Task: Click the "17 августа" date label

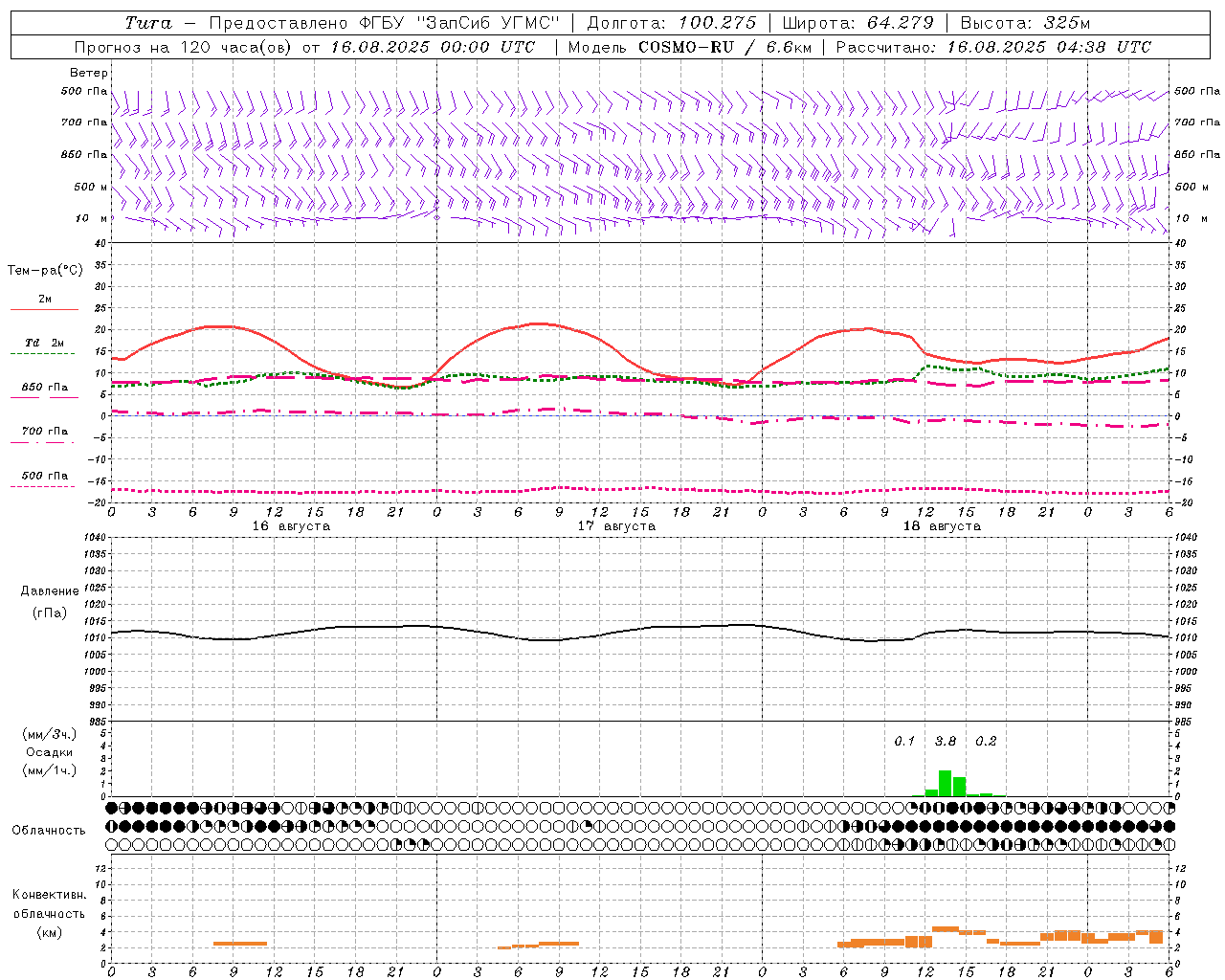Action: [616, 526]
